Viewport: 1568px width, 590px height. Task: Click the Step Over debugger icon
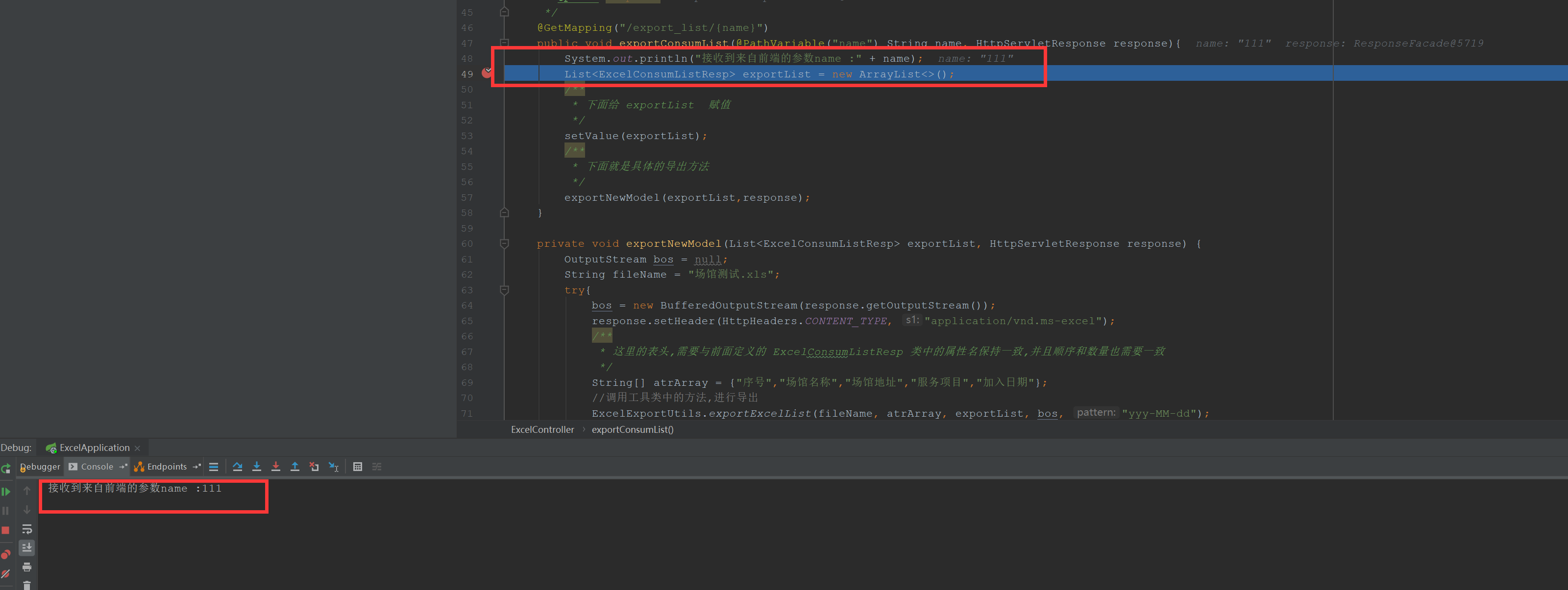237,467
